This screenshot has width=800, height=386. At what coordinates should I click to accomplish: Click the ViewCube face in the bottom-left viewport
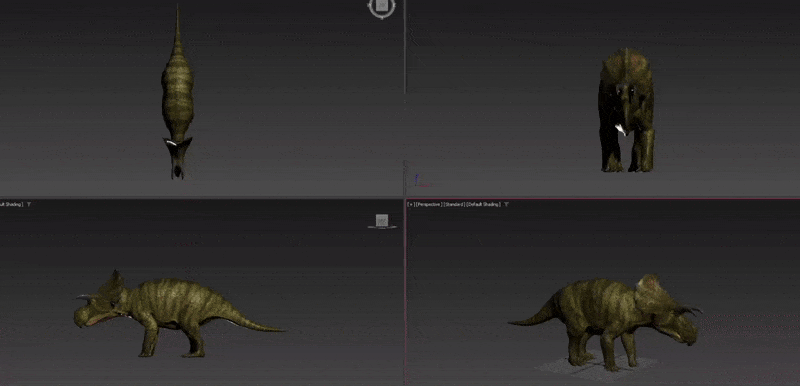click(382, 220)
